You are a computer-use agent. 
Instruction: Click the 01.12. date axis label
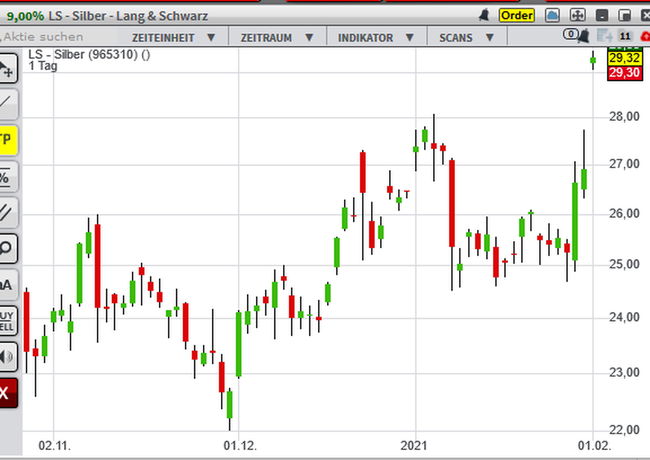pyautogui.click(x=240, y=446)
